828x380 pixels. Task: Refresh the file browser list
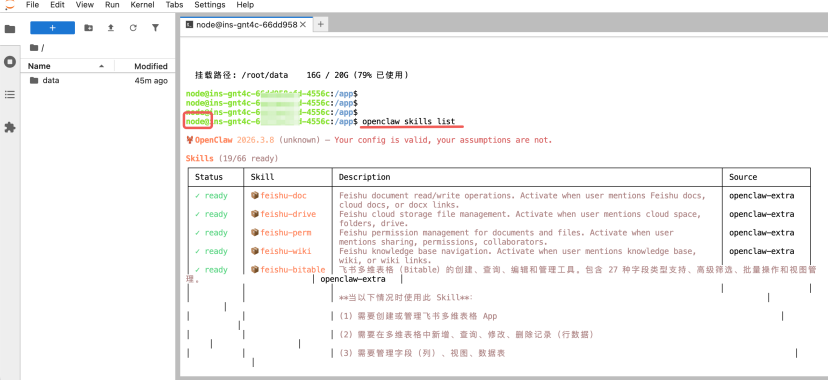pos(133,27)
